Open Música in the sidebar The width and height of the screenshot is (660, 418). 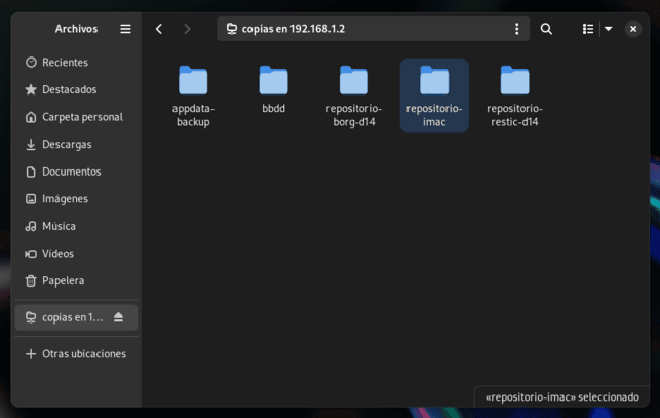pos(76,226)
